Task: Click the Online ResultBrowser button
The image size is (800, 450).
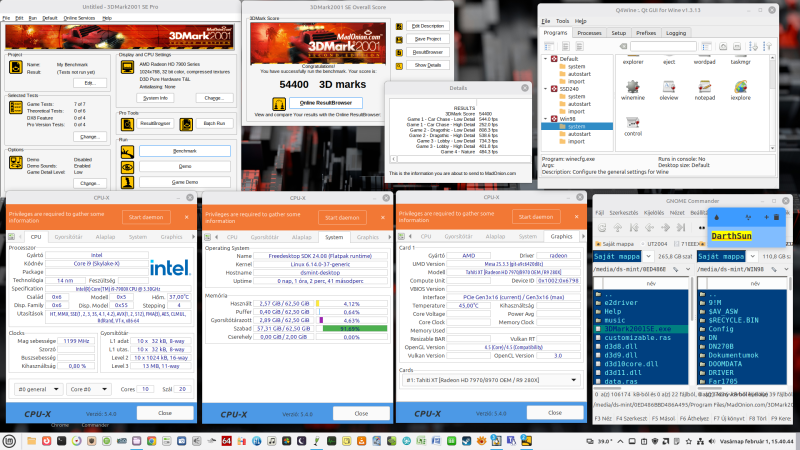Action: [x=326, y=103]
